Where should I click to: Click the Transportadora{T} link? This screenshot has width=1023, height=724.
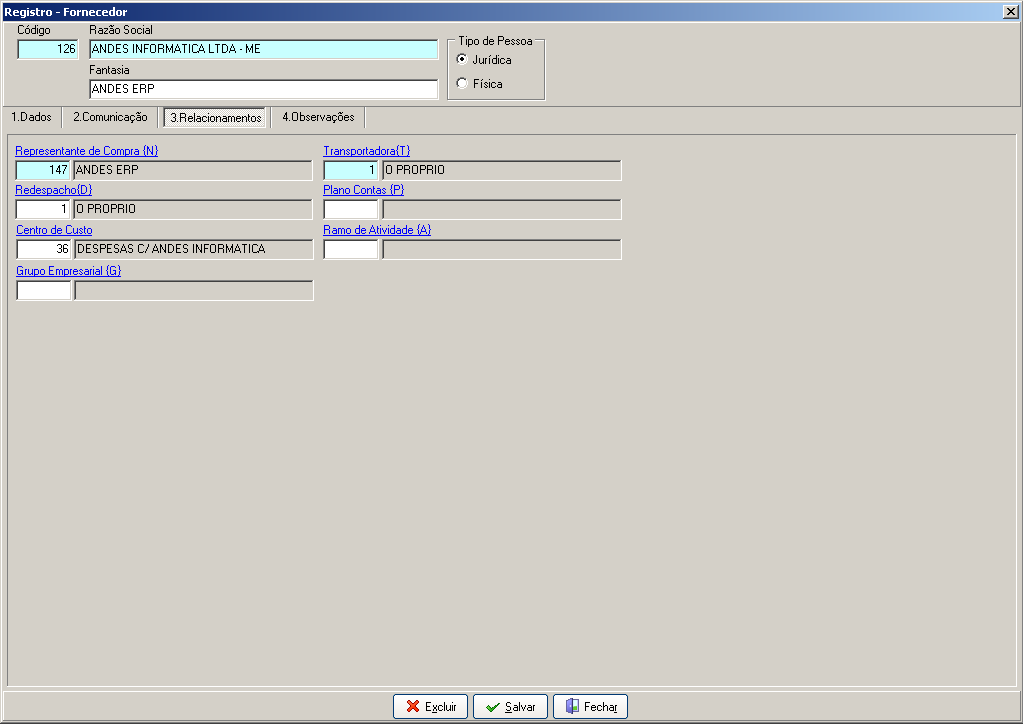click(x=367, y=151)
